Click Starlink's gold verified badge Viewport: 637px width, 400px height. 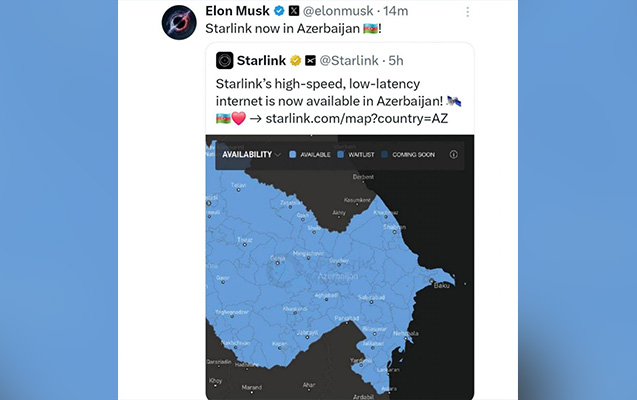click(x=295, y=61)
